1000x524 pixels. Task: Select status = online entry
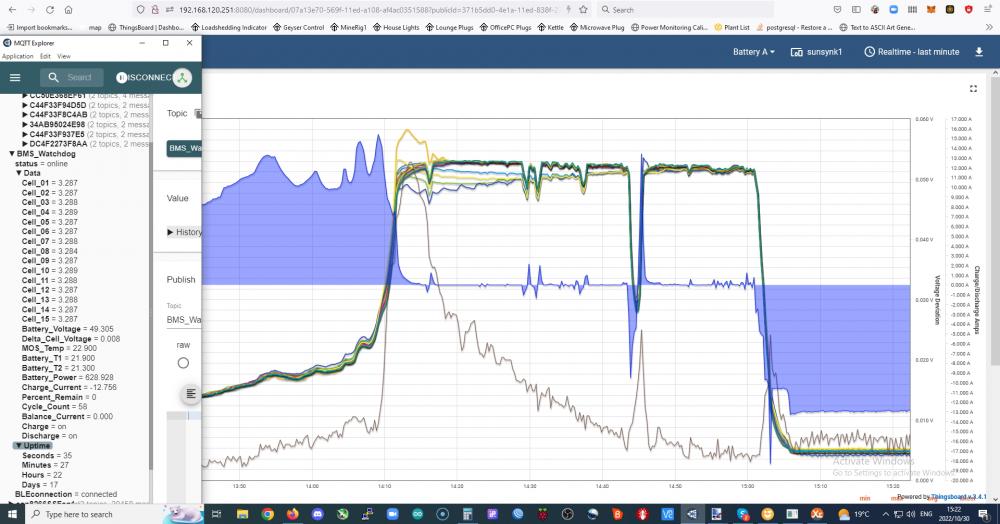[x=41, y=164]
